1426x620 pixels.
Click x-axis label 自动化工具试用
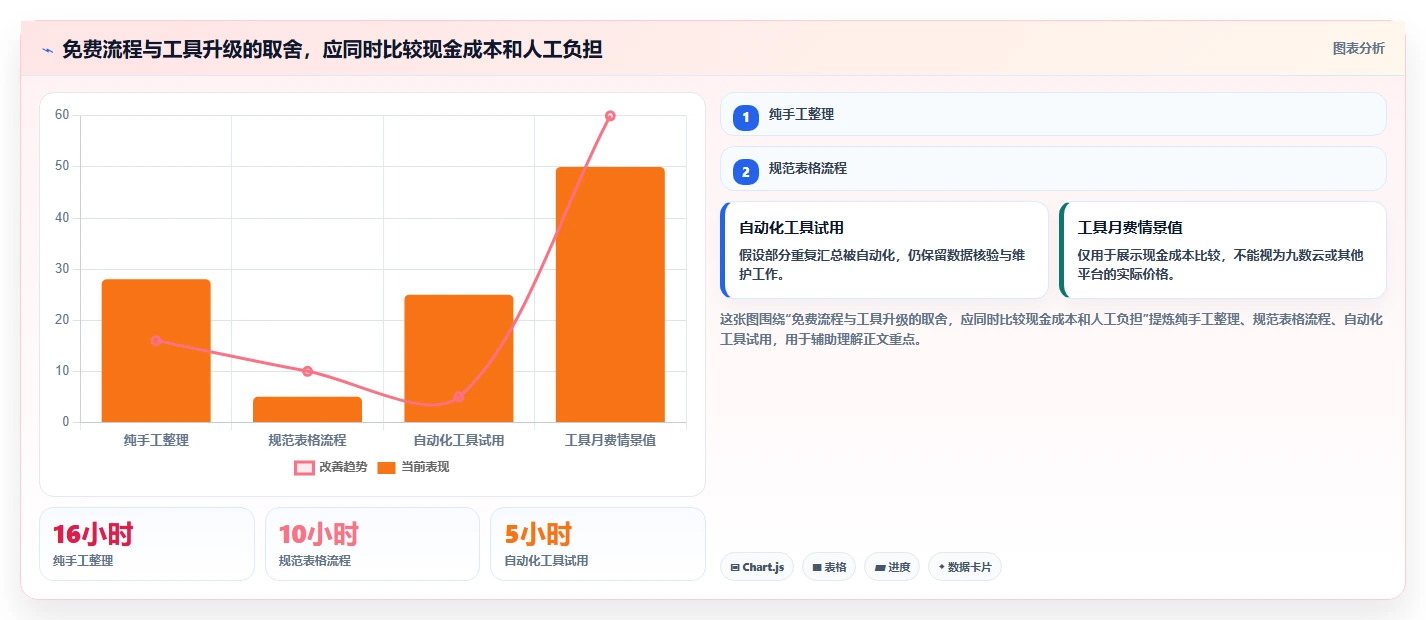[x=458, y=440]
